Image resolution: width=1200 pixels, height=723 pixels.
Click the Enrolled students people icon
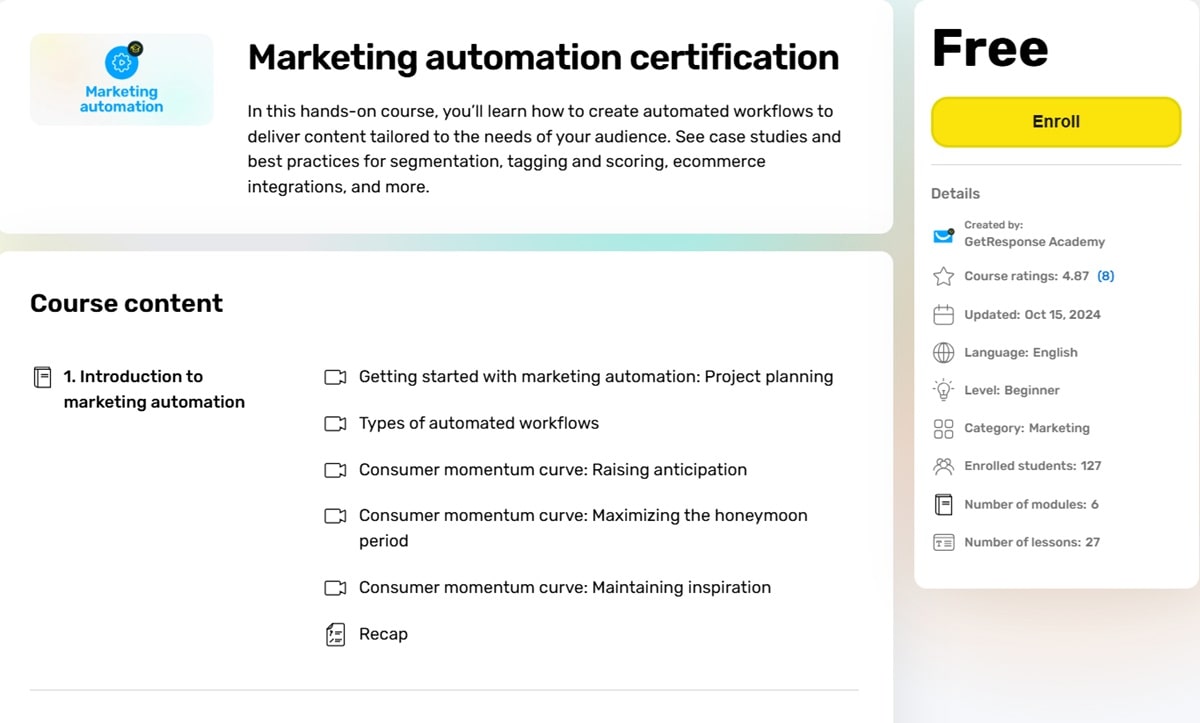pyautogui.click(x=942, y=466)
